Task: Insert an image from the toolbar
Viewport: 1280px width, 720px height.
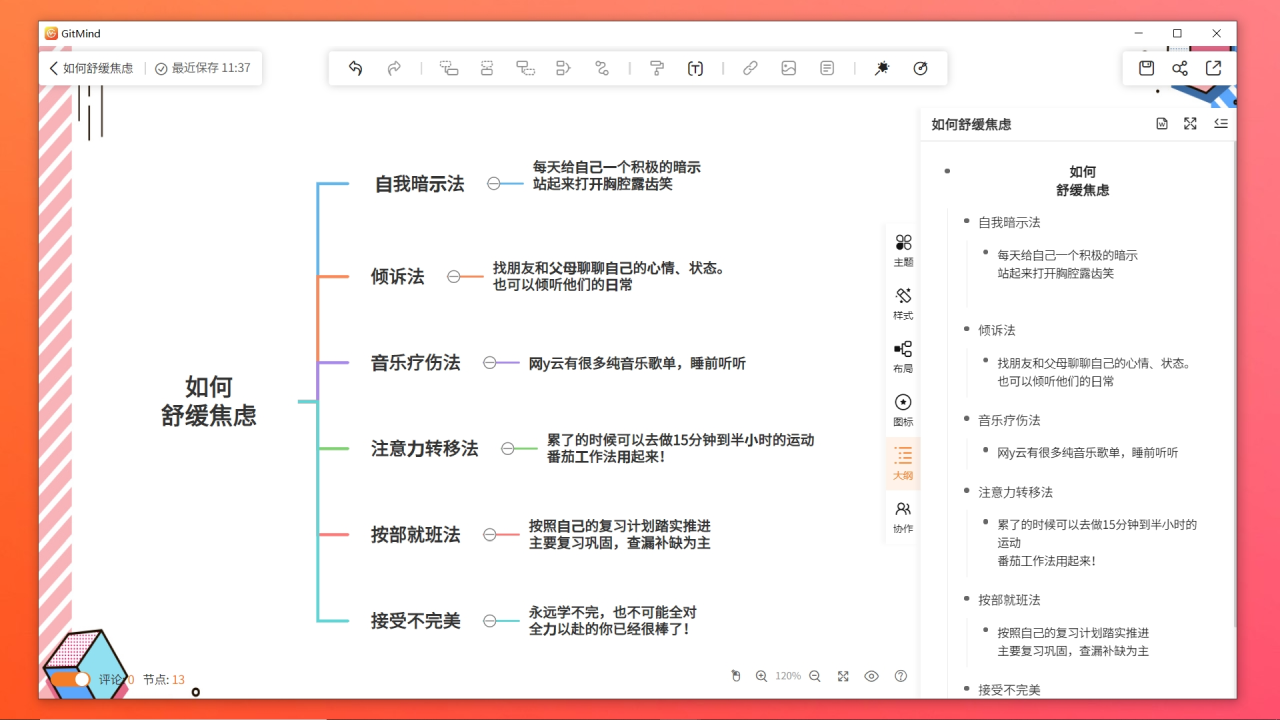Action: pos(789,68)
